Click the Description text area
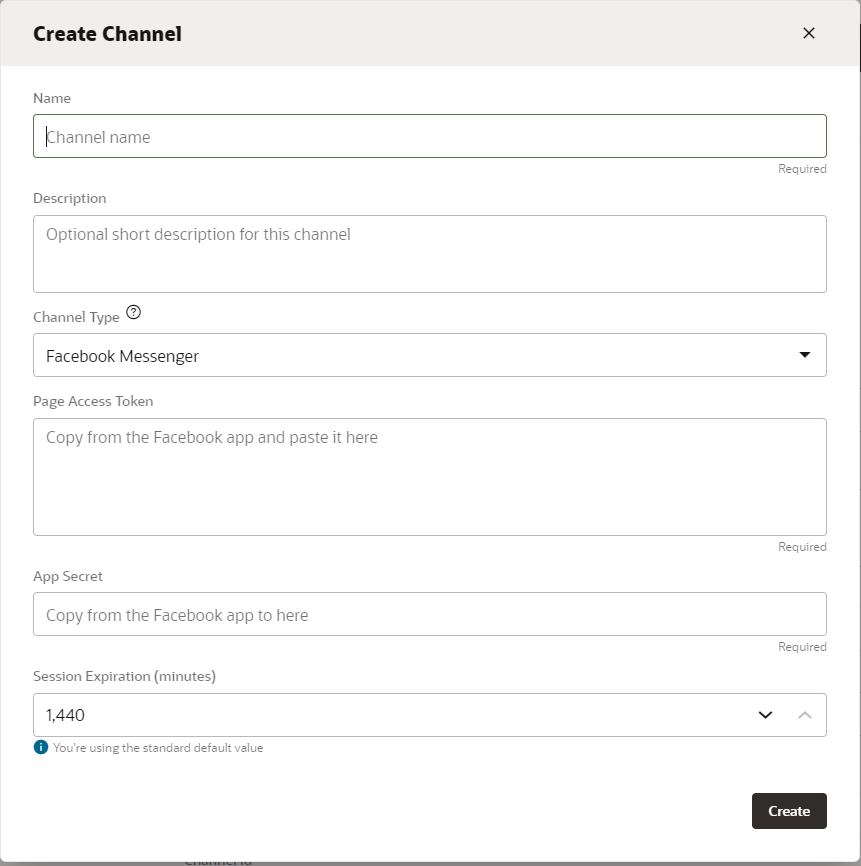 pyautogui.click(x=430, y=253)
